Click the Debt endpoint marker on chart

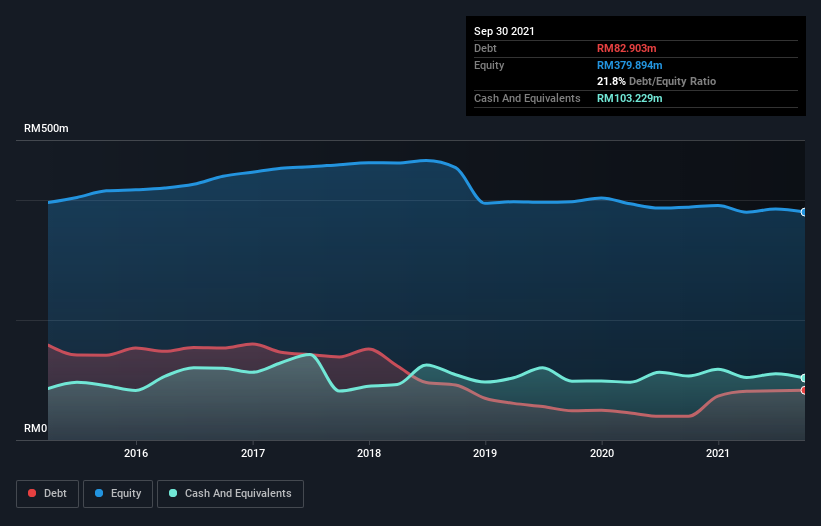(x=804, y=390)
